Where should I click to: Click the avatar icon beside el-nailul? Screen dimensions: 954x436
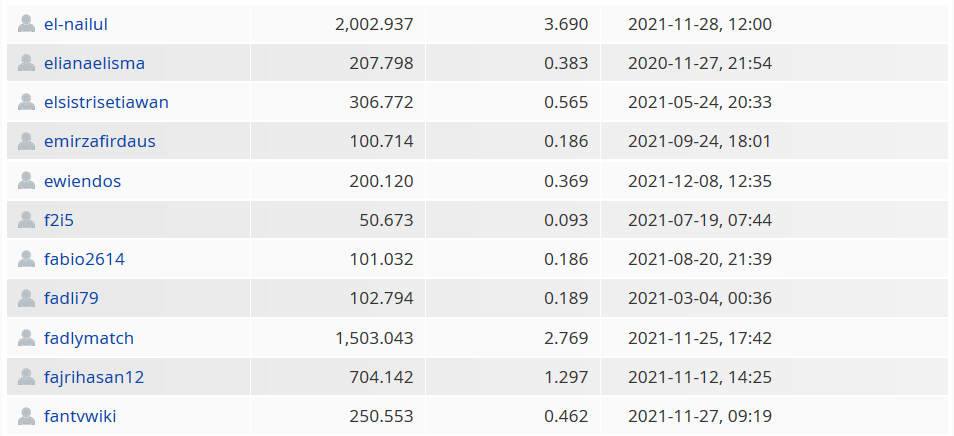coord(26,24)
